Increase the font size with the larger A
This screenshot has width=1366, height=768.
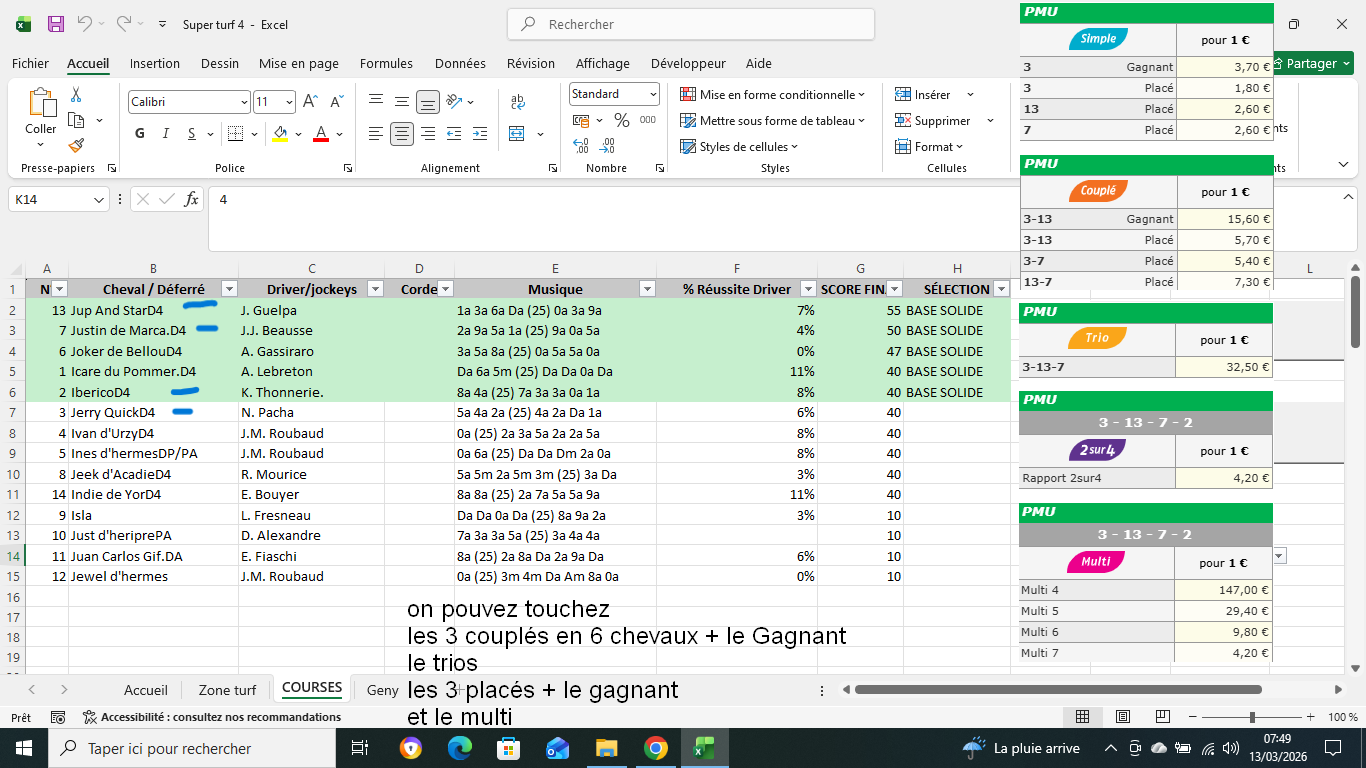point(310,102)
